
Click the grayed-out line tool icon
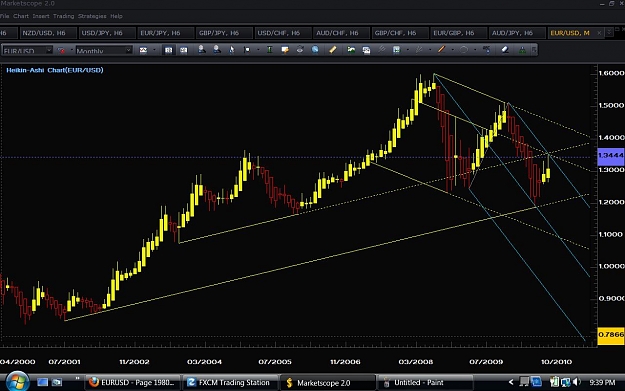pyautogui.click(x=381, y=50)
